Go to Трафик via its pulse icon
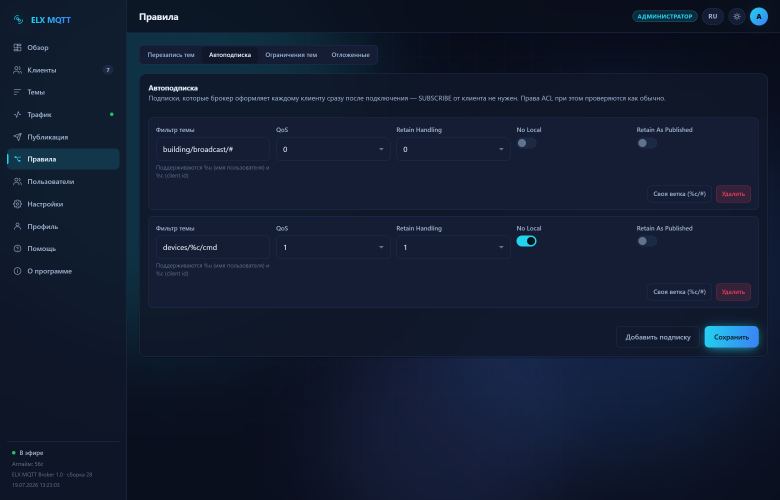 (17, 114)
